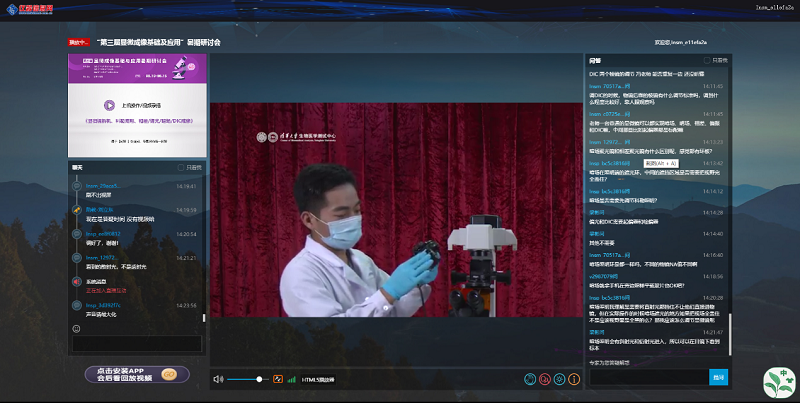The image size is (800, 403).
Task: Click the site logo in top-left corner
Action: (28, 10)
